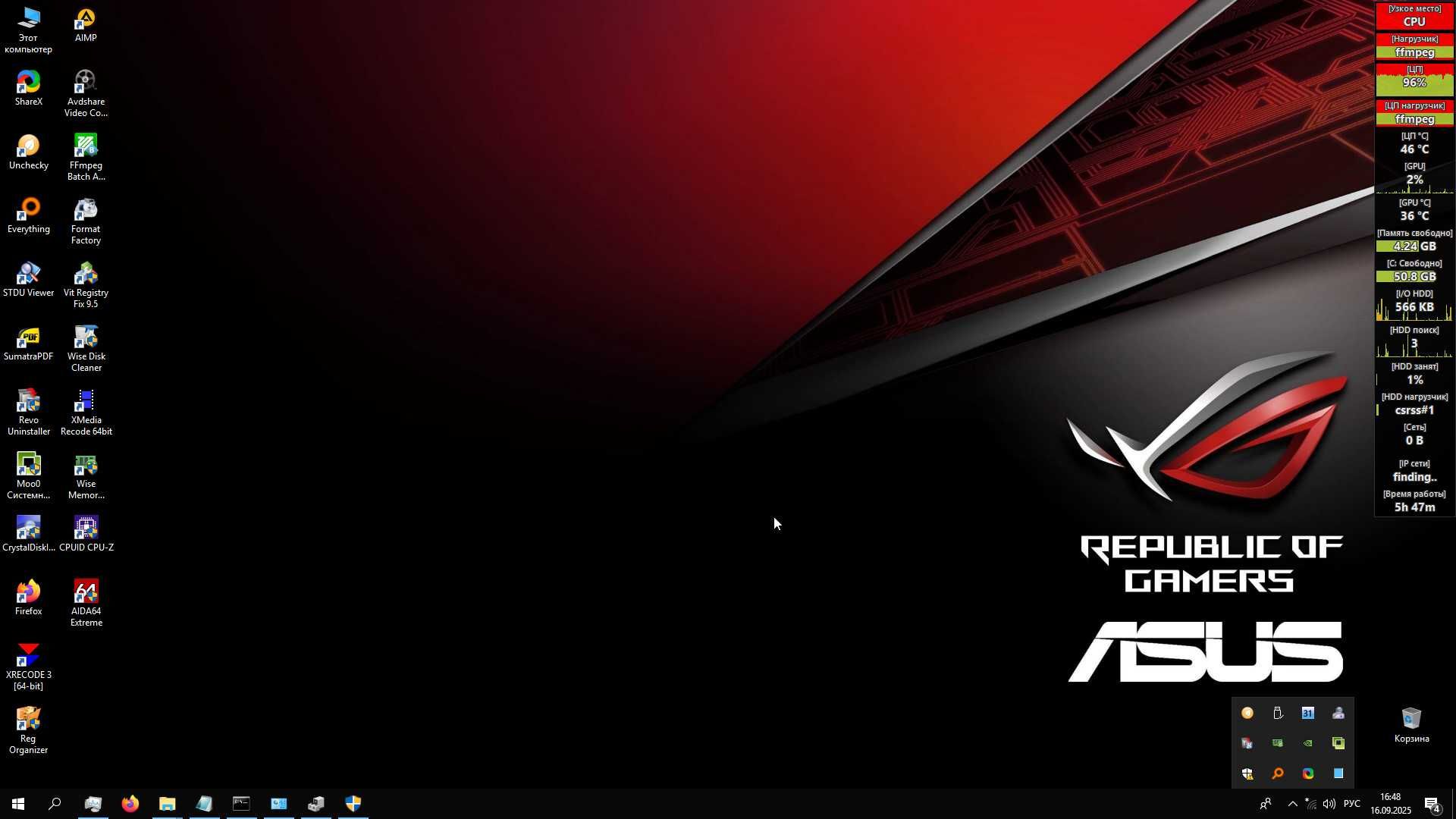1456x819 pixels.
Task: Select the Moo0 System Monitor desktop shortcut
Action: (29, 476)
